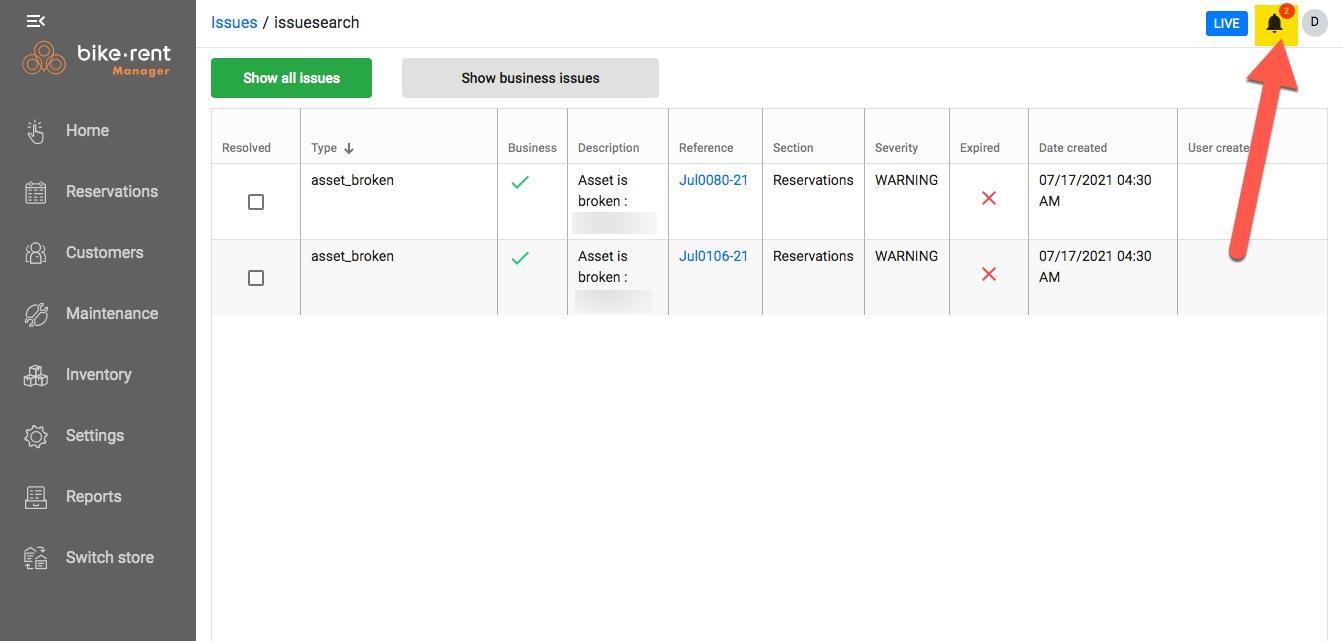Screen dimensions: 1343x641
Task: Switch store using sidebar option
Action: click(x=109, y=557)
